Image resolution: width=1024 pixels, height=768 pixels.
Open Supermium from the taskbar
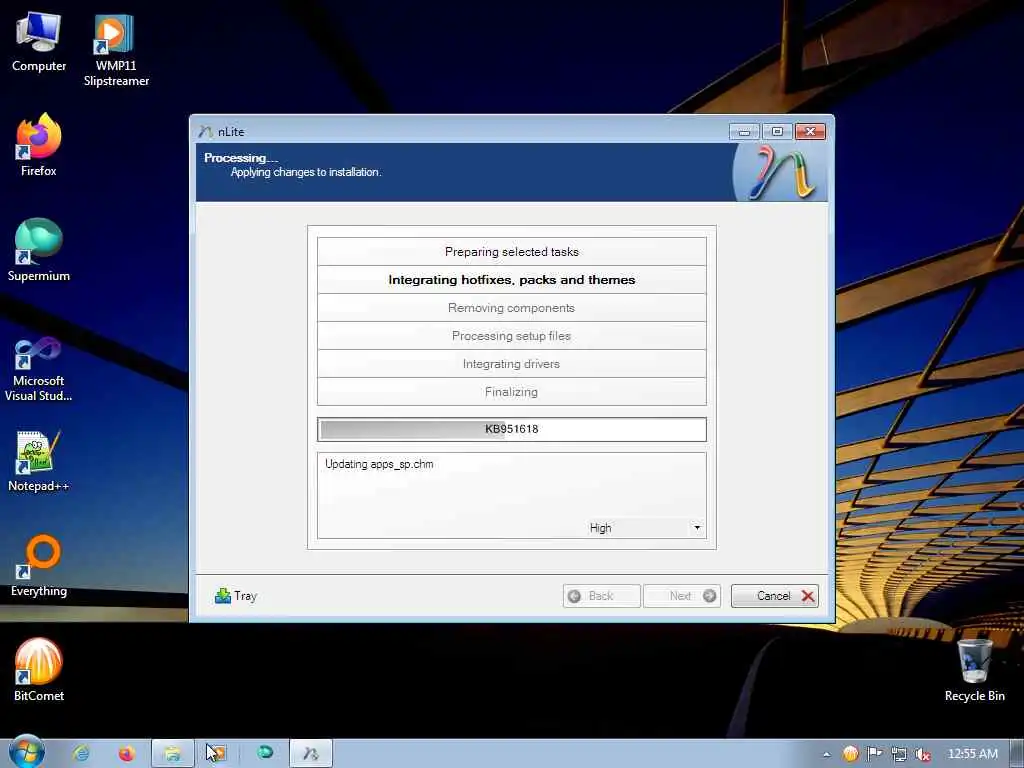[x=265, y=754]
